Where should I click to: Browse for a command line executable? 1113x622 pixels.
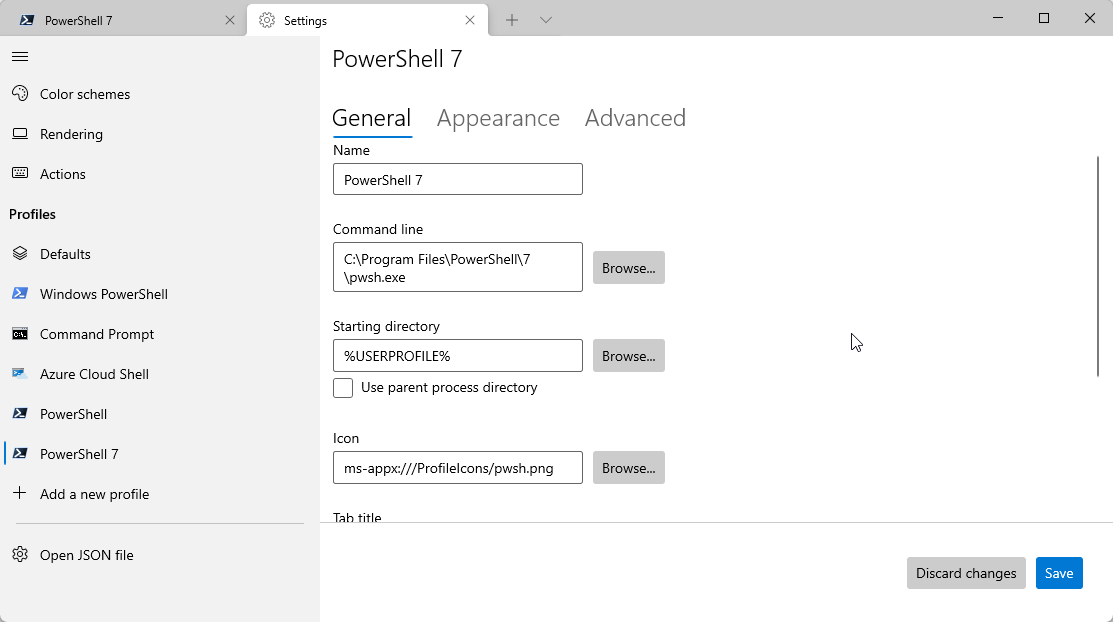628,267
